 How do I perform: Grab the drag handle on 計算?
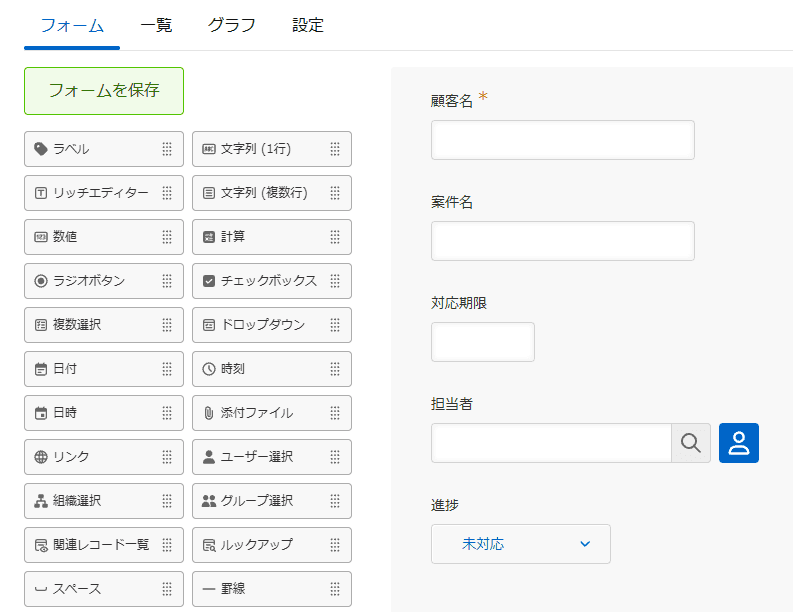[335, 237]
